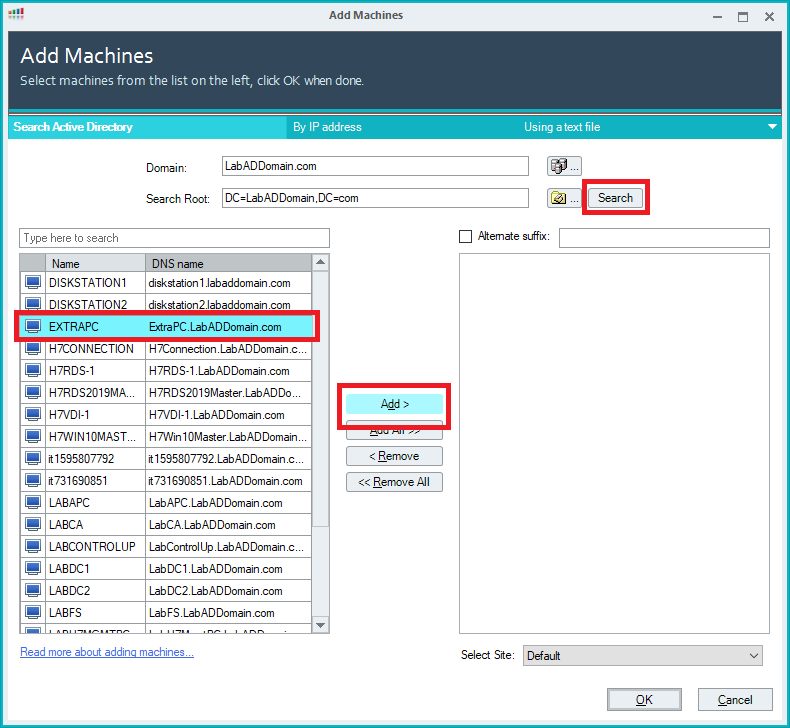Image resolution: width=790 pixels, height=728 pixels.
Task: Click the app logo in title bar
Action: pos(16,15)
